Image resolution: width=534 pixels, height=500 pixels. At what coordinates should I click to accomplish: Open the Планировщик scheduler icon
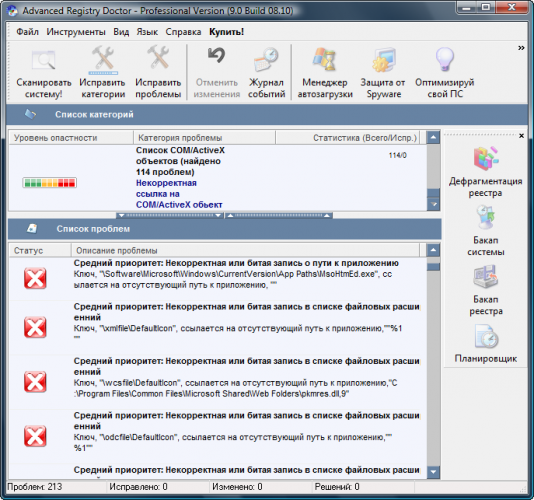[x=486, y=337]
